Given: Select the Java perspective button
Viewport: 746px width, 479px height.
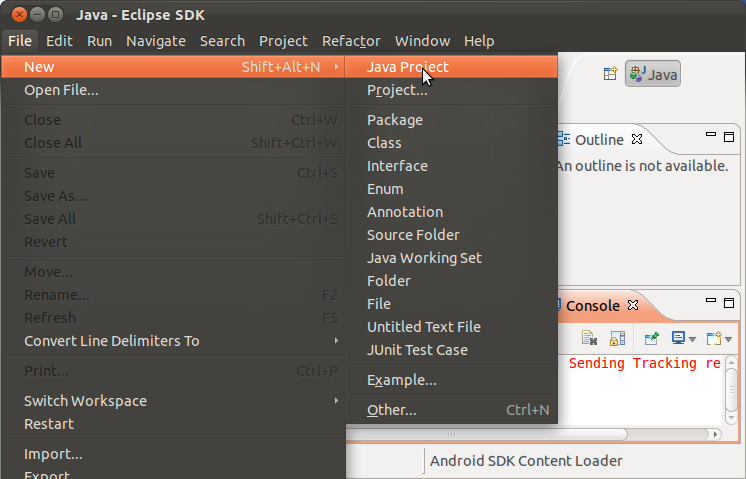Looking at the screenshot, I should [653, 74].
